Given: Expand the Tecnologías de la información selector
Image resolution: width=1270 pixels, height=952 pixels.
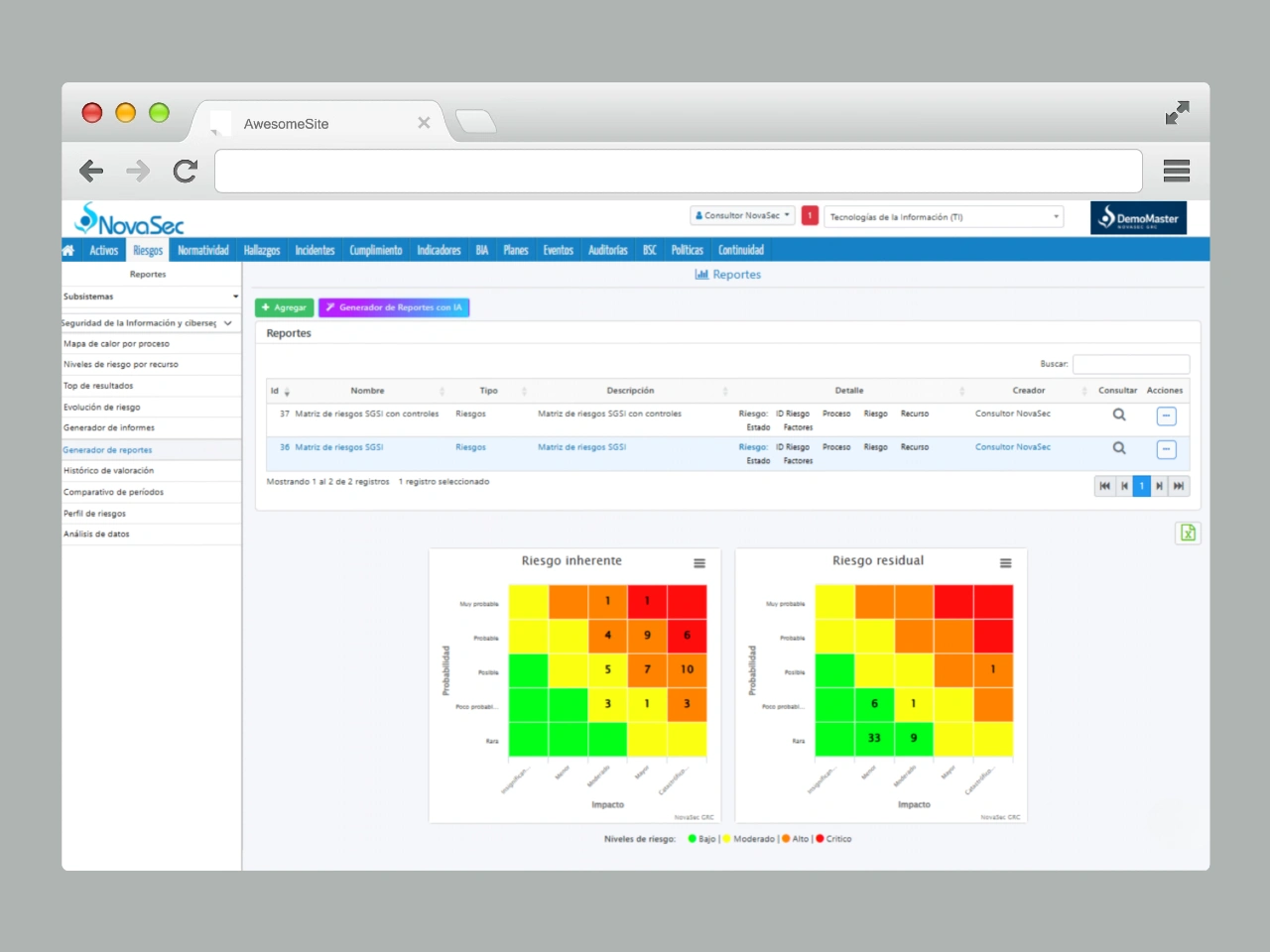Looking at the screenshot, I should (x=943, y=217).
